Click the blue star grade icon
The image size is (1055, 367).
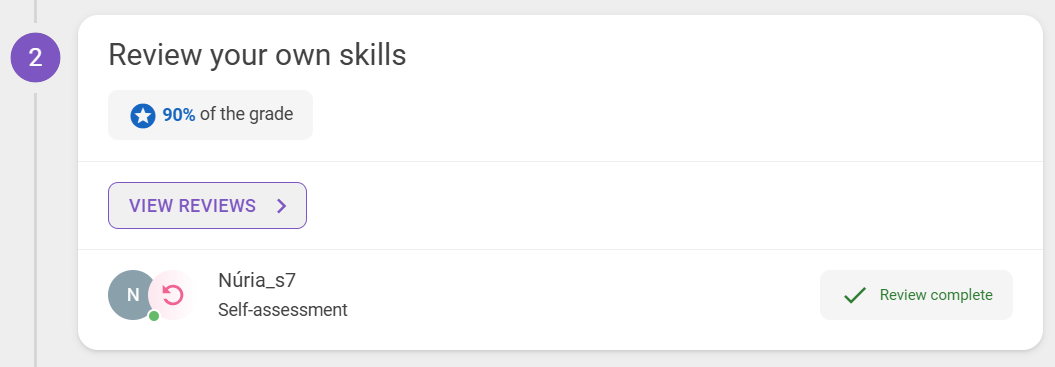pyautogui.click(x=143, y=116)
